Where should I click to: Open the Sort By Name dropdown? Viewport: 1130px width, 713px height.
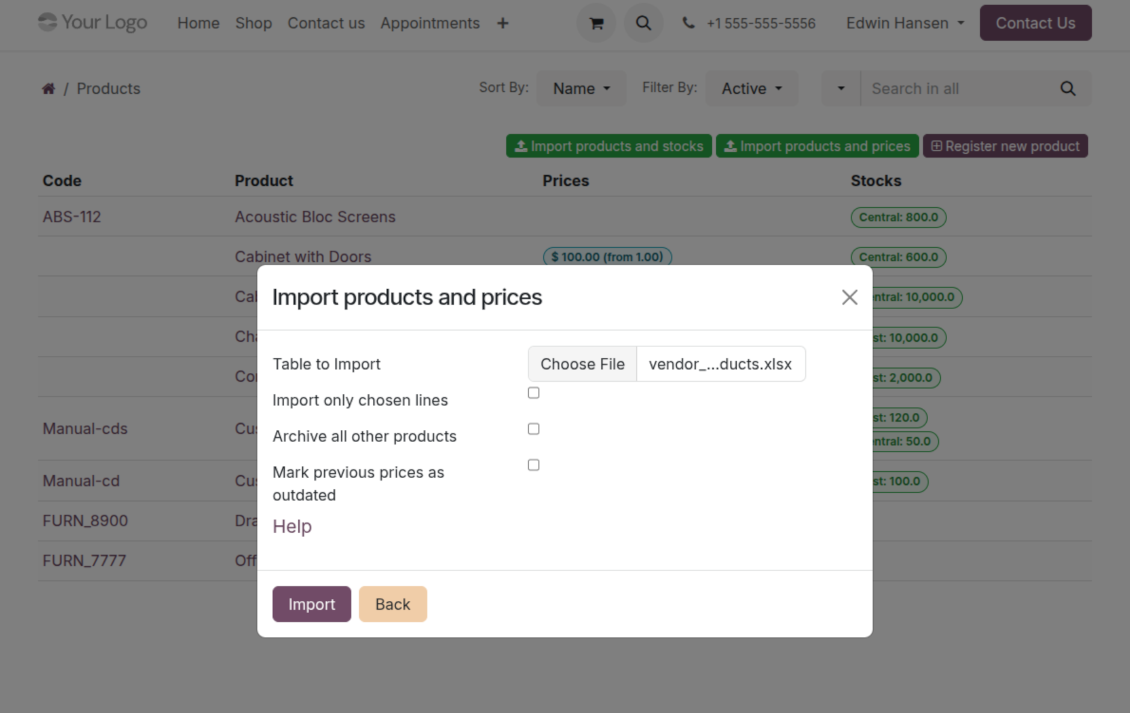(581, 89)
